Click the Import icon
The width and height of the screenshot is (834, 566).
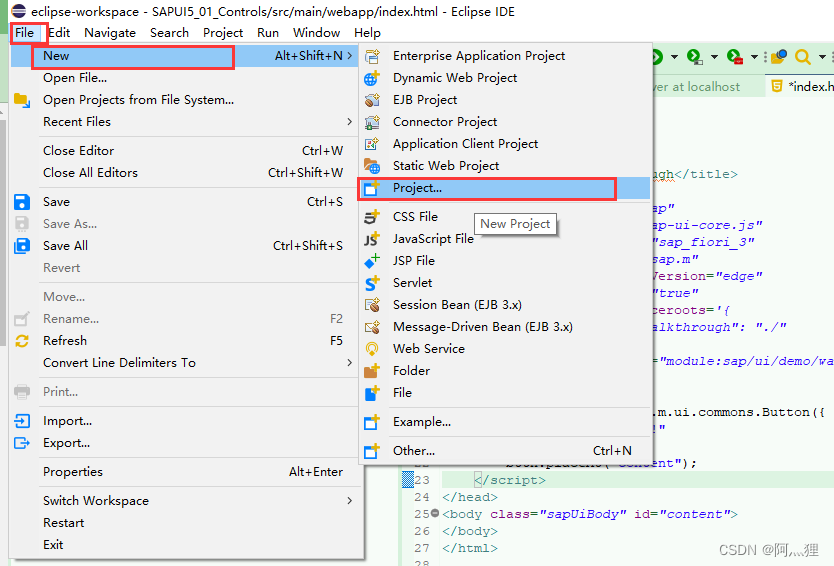[22, 421]
